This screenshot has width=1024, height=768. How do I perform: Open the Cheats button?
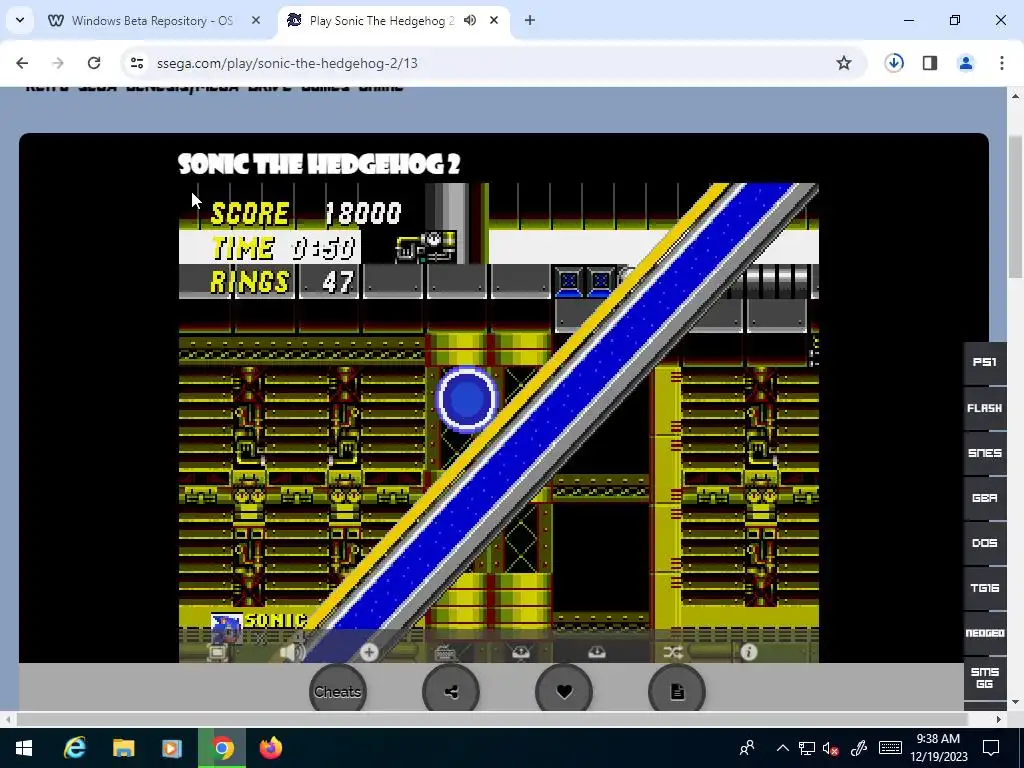click(338, 692)
